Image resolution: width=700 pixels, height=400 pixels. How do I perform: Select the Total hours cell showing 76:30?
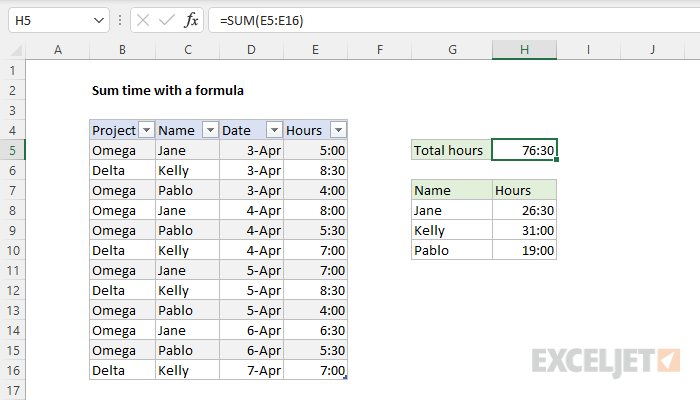[x=524, y=150]
